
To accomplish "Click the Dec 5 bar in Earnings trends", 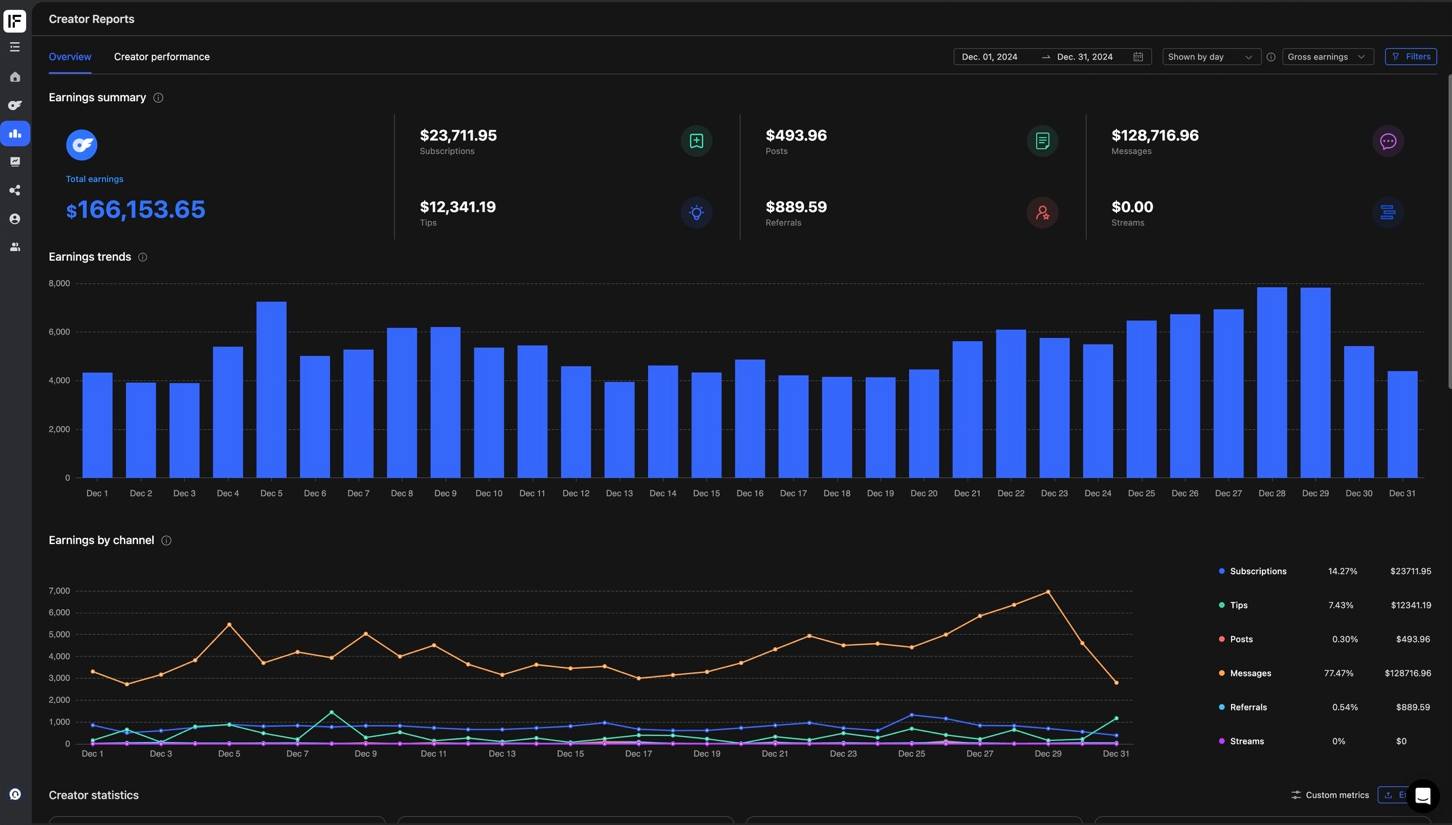I will tap(271, 390).
